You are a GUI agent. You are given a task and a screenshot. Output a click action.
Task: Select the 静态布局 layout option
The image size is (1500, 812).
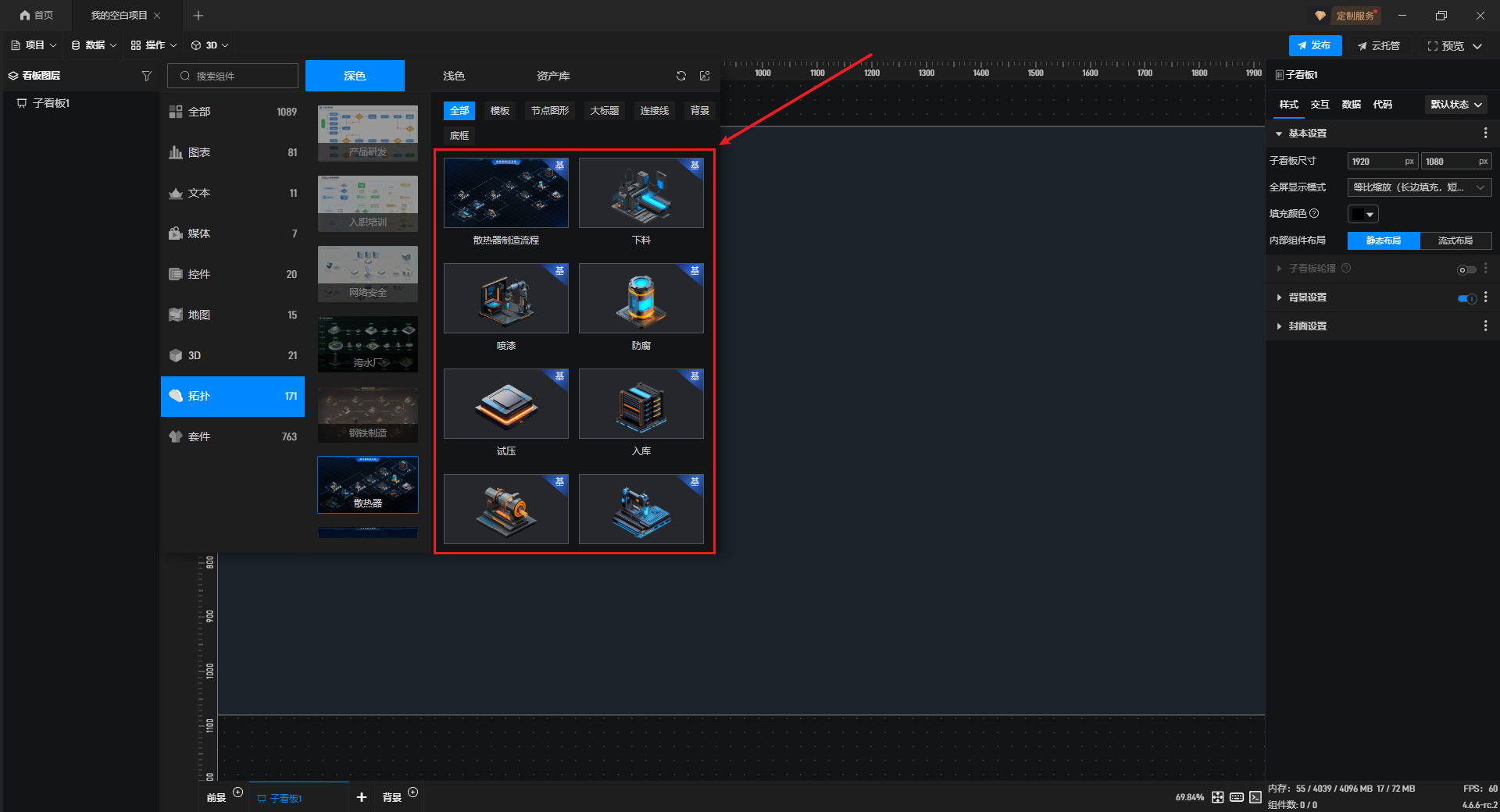(x=1384, y=240)
